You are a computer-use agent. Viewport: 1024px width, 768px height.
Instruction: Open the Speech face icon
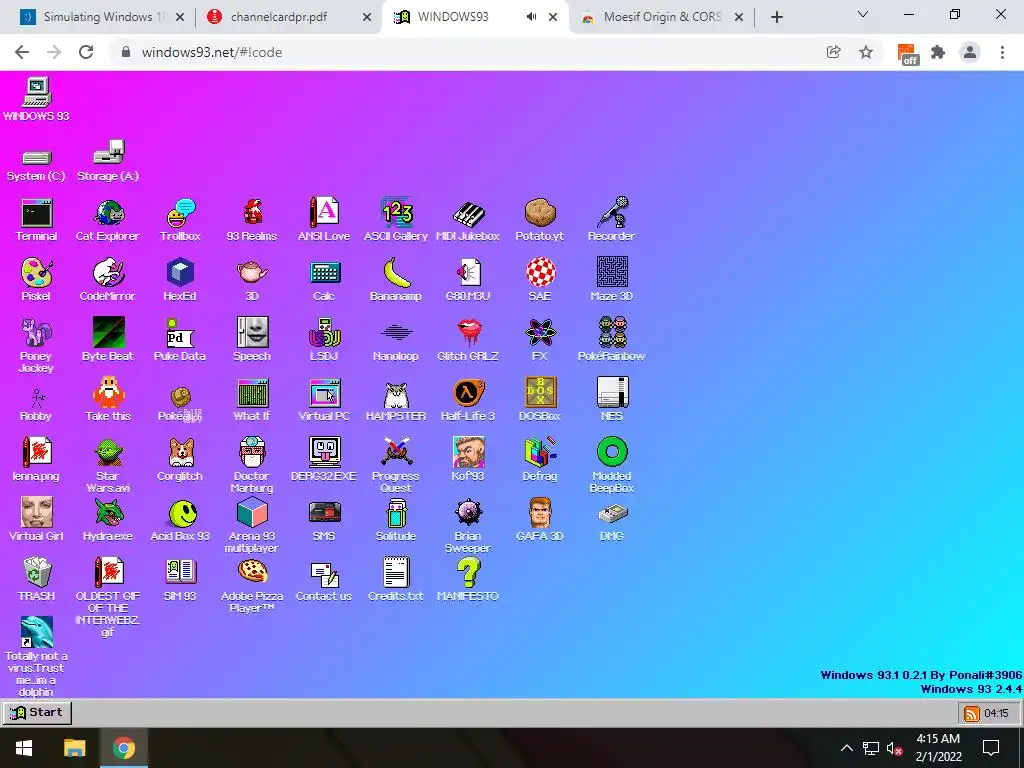pos(252,340)
